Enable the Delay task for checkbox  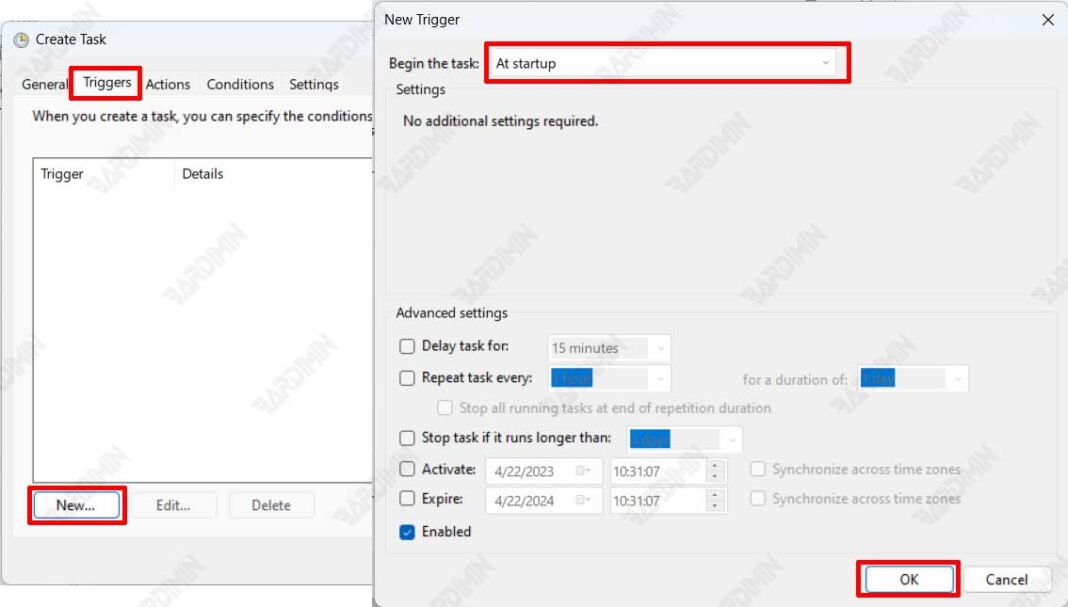407,347
